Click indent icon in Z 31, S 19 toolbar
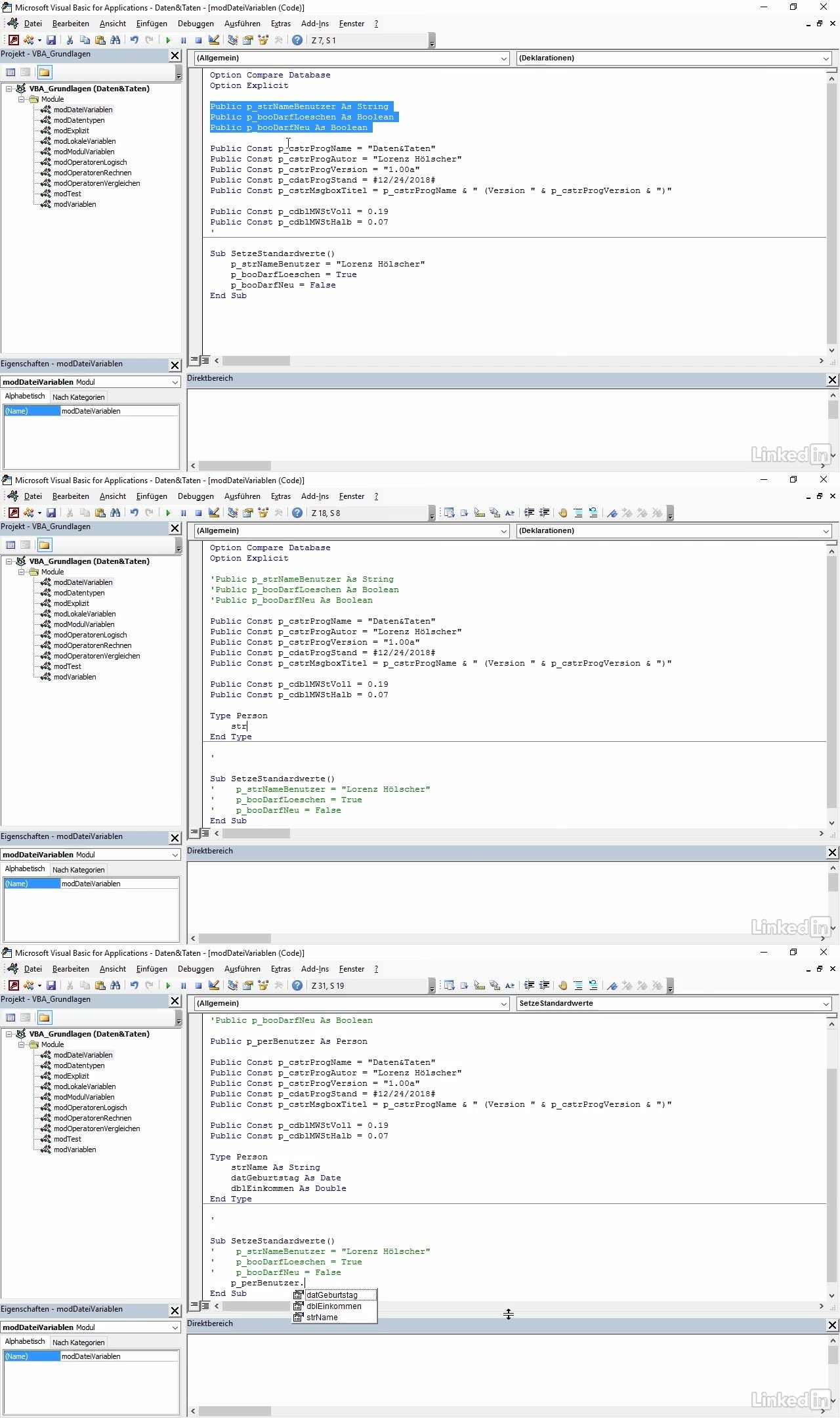 pos(529,985)
